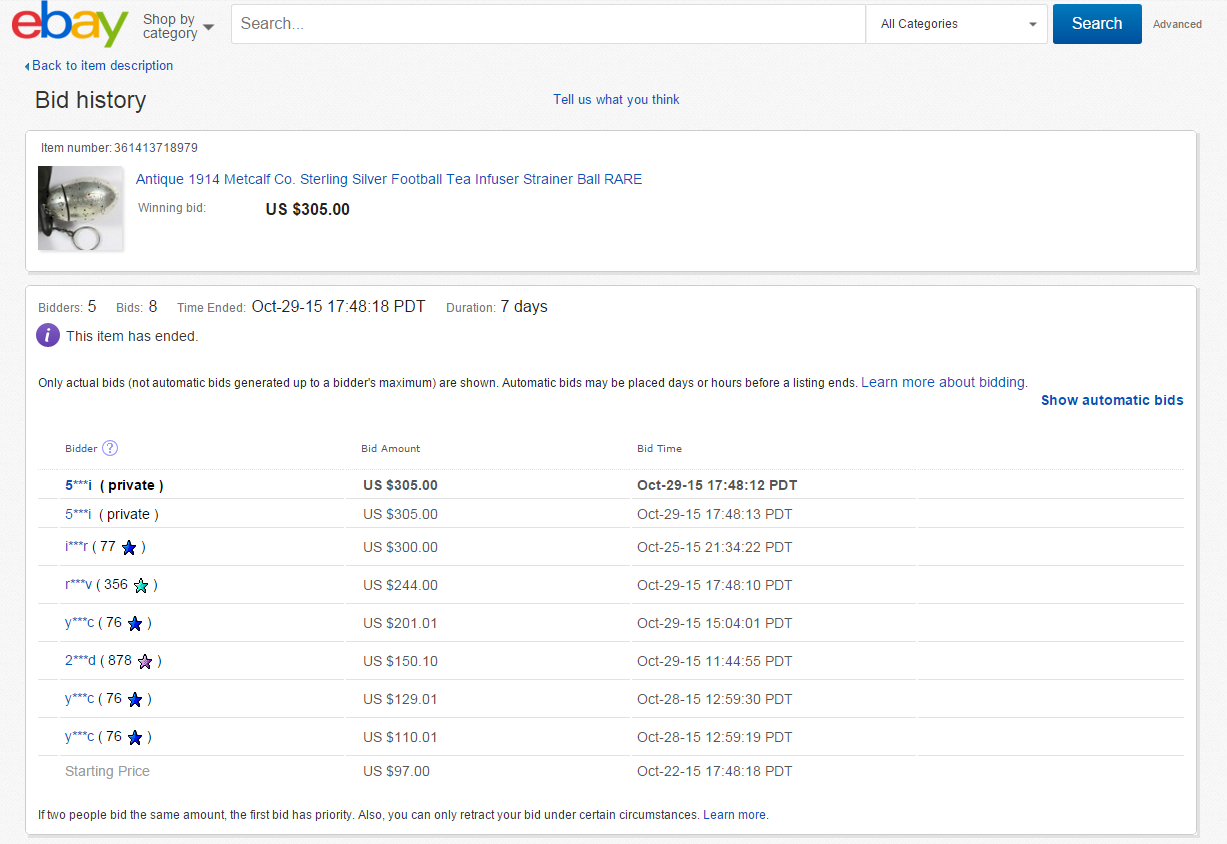
Task: Click the tea infuser item thumbnail
Action: pyautogui.click(x=80, y=208)
